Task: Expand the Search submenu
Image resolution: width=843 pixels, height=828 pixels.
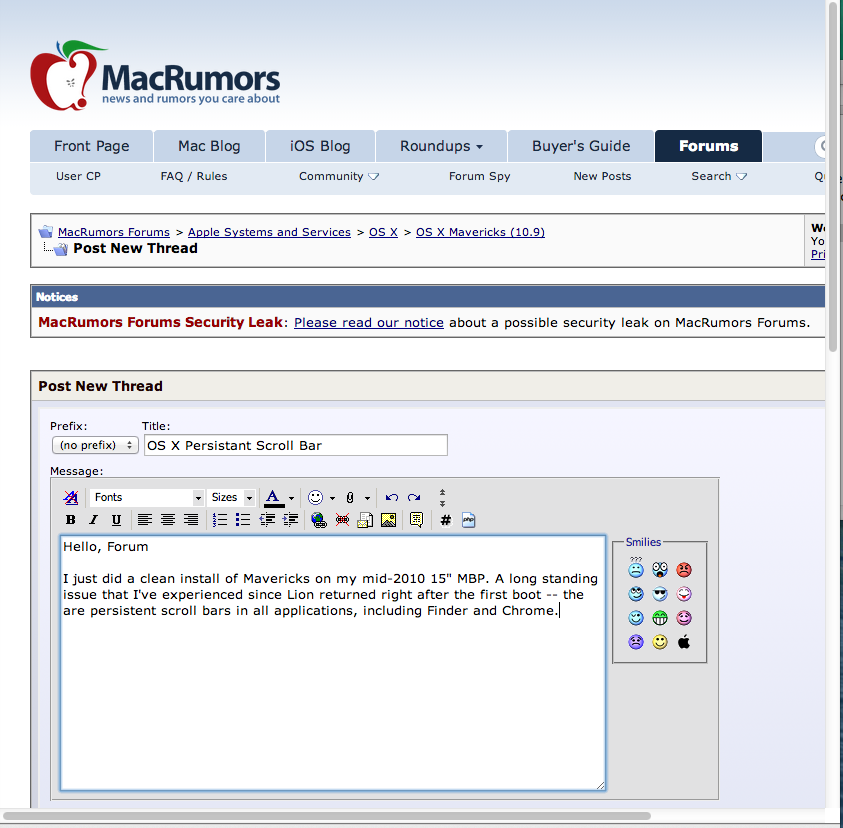Action: (x=719, y=176)
